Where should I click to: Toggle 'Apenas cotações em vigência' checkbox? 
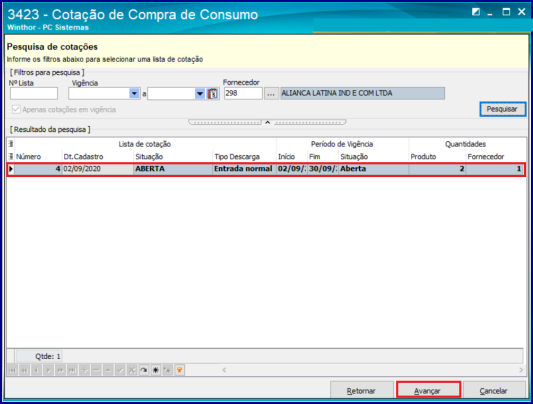(x=16, y=109)
